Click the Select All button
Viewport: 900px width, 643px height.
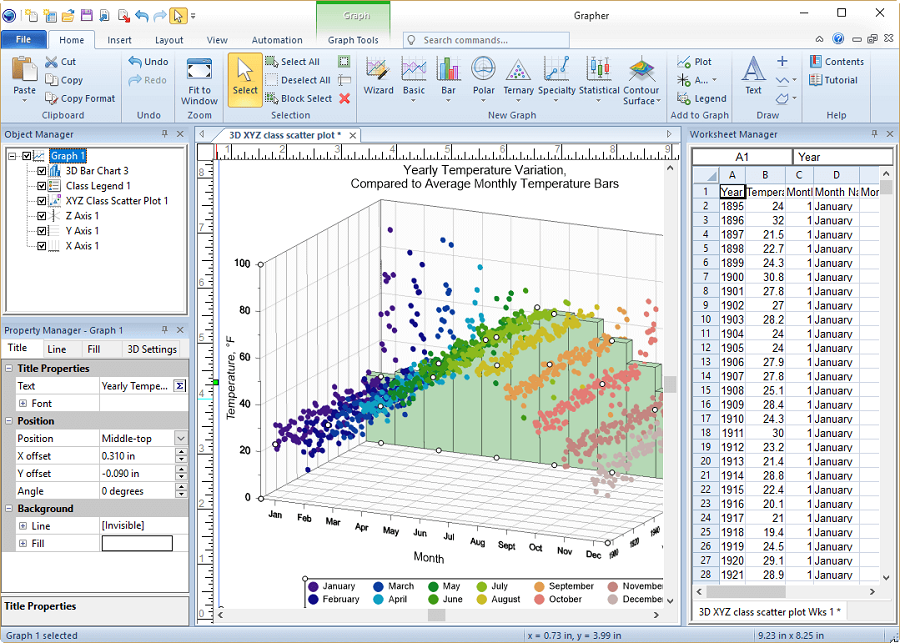coord(293,62)
